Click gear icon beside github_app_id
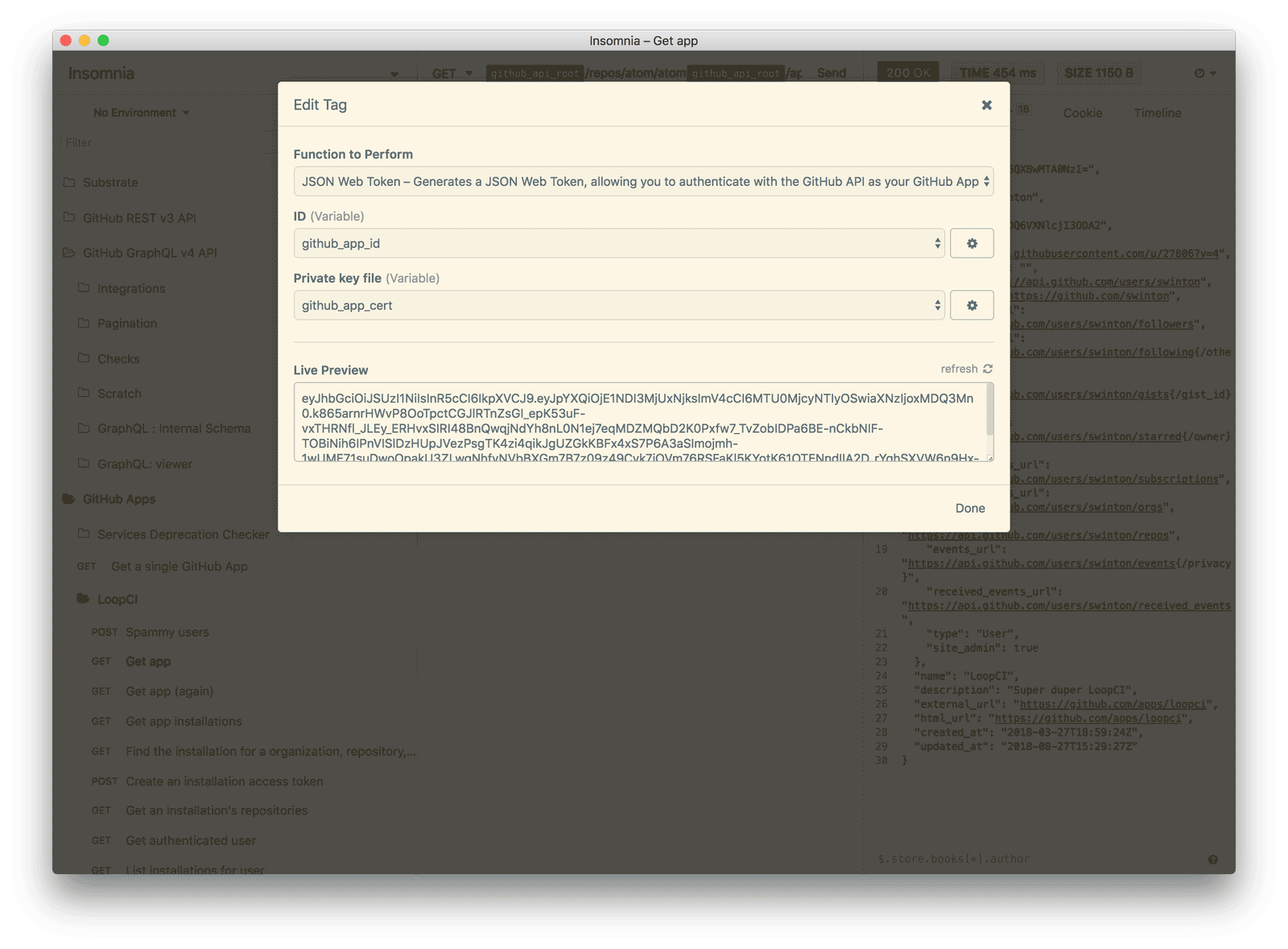 972,243
